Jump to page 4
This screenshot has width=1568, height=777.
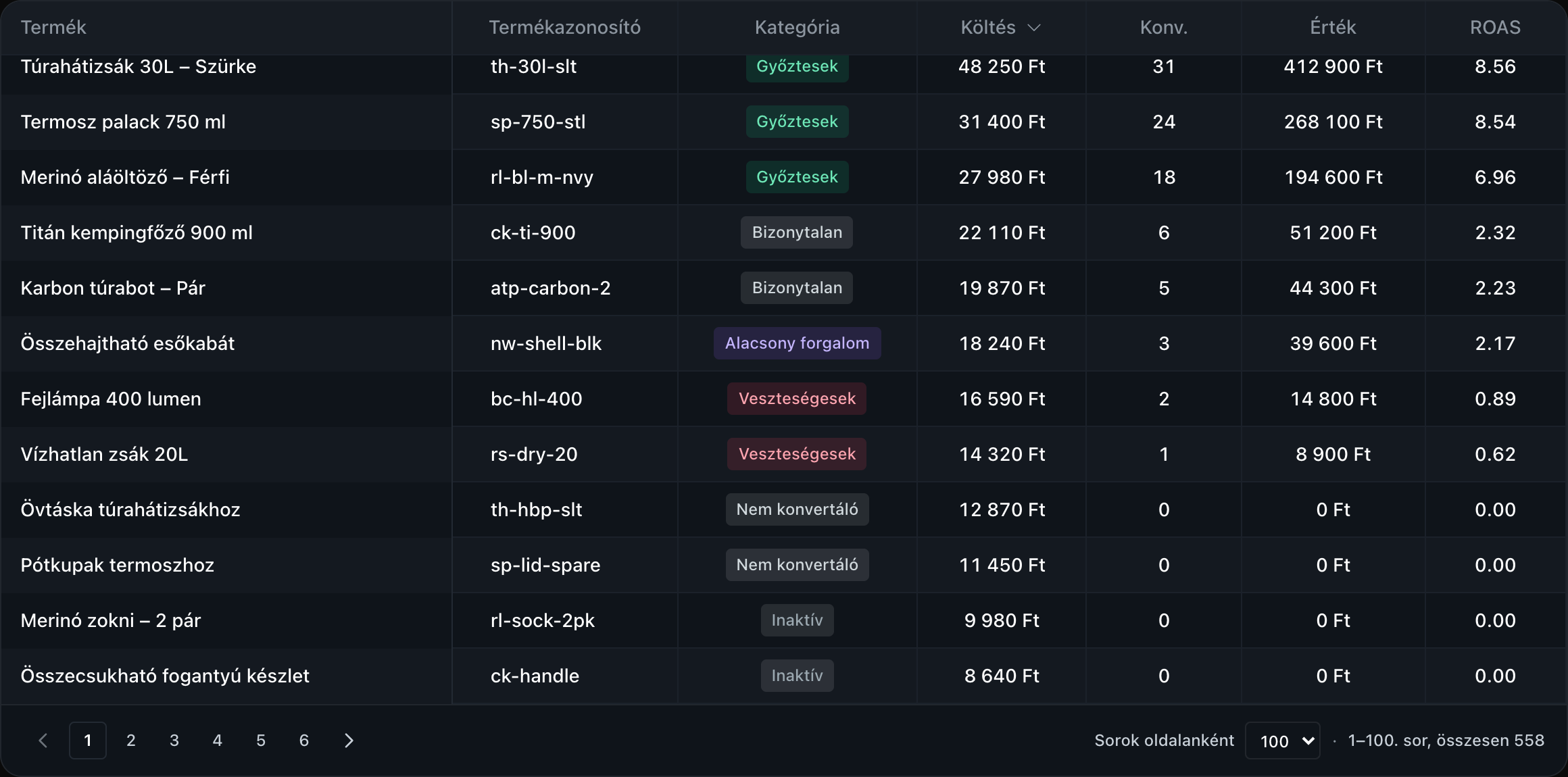[218, 741]
